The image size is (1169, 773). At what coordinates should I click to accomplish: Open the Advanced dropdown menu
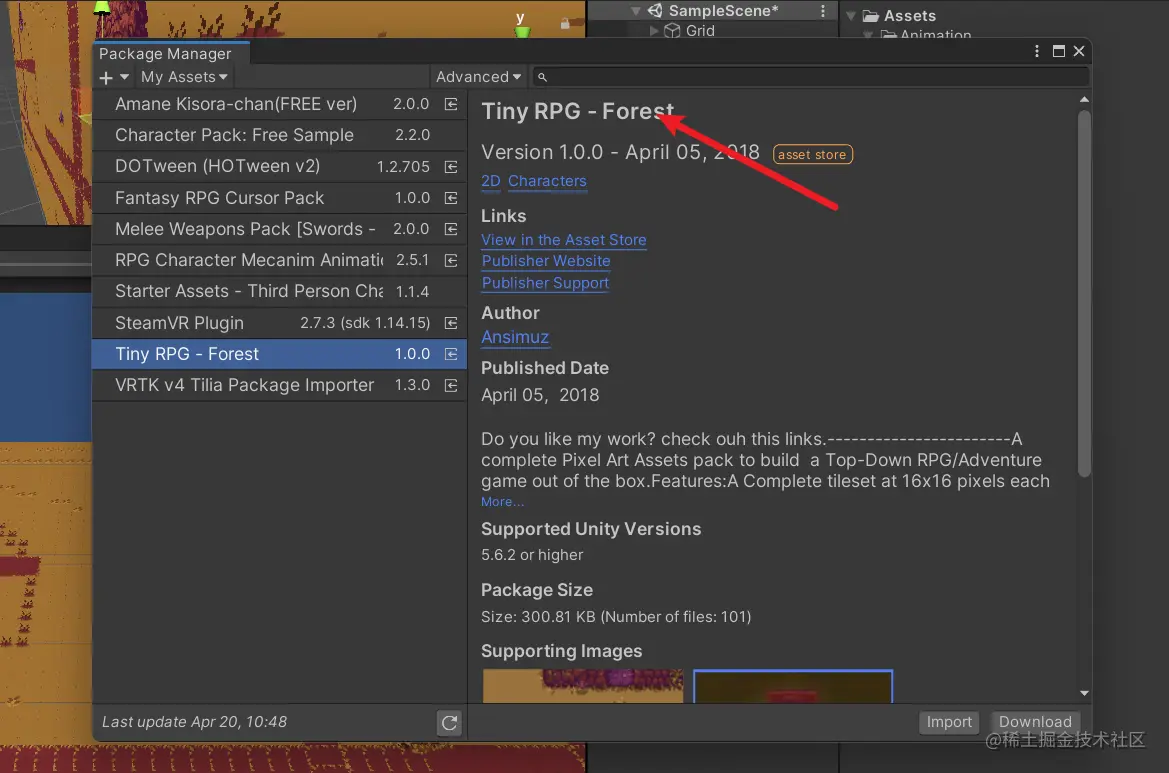click(x=478, y=77)
